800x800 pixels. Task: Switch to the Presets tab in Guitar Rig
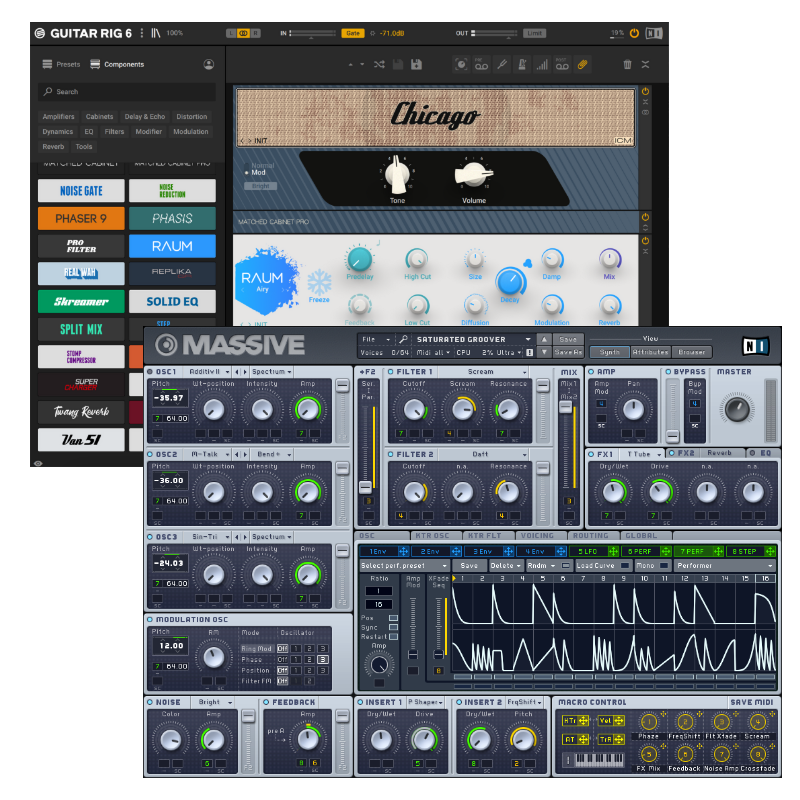61,64
